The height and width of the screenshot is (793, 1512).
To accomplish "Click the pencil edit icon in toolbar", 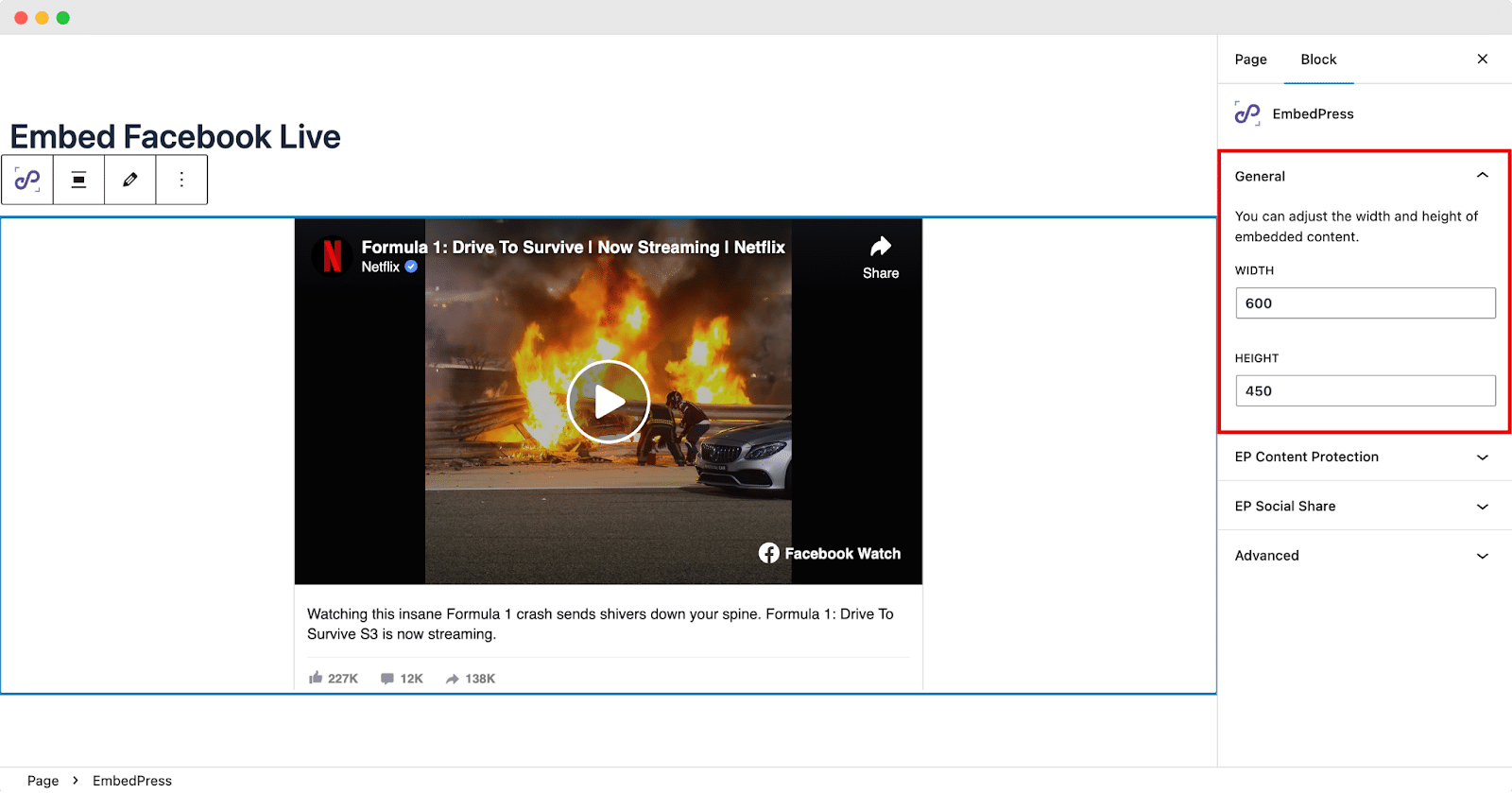I will tap(130, 180).
